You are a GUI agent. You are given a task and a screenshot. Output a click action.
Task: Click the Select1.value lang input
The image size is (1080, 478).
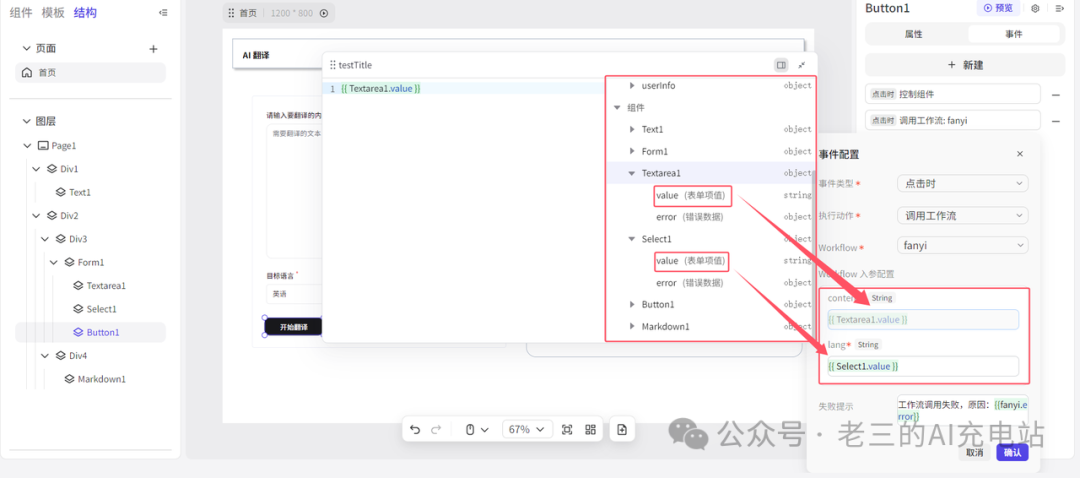923,366
